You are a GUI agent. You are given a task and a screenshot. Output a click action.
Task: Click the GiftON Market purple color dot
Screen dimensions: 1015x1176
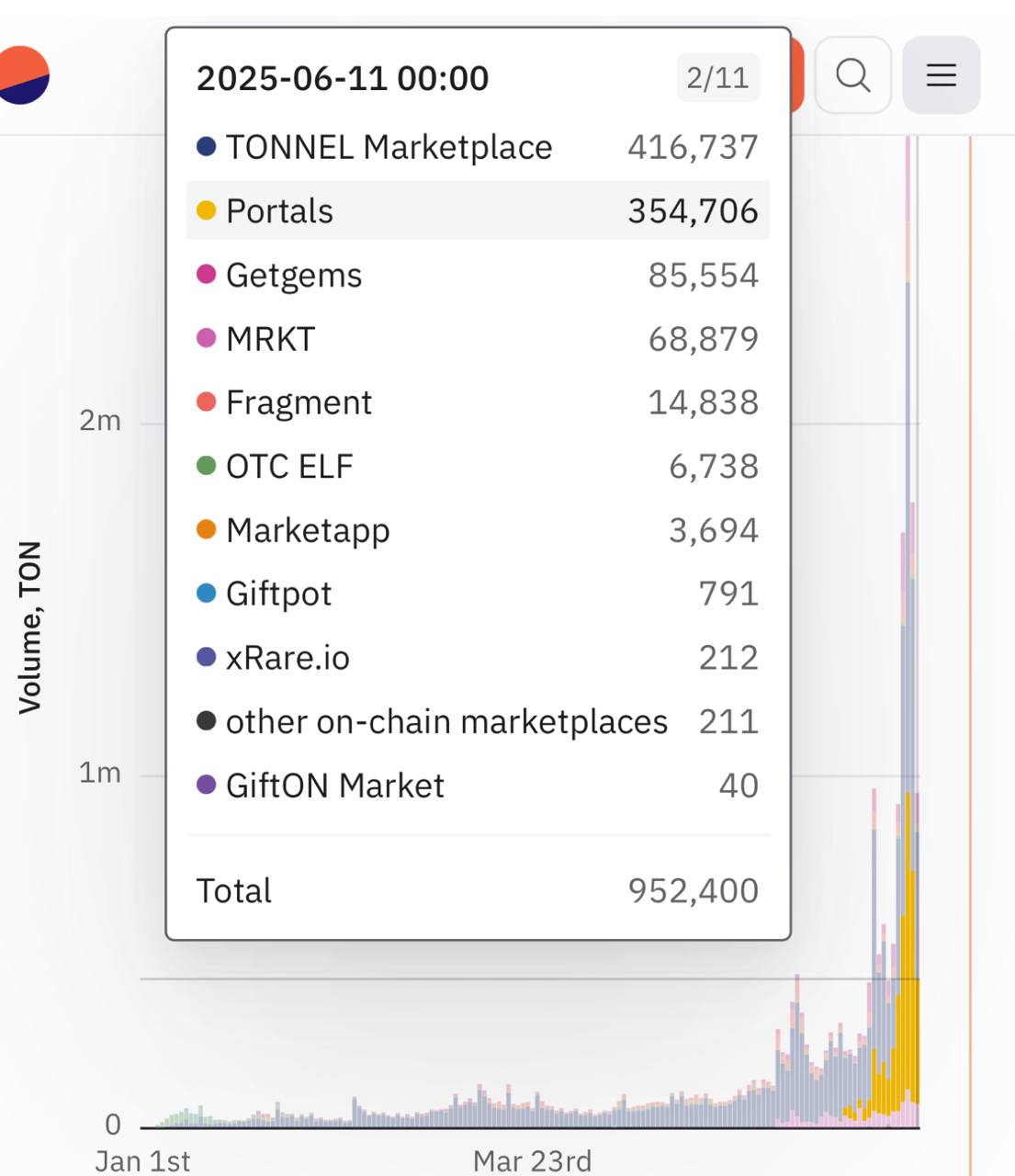(207, 785)
